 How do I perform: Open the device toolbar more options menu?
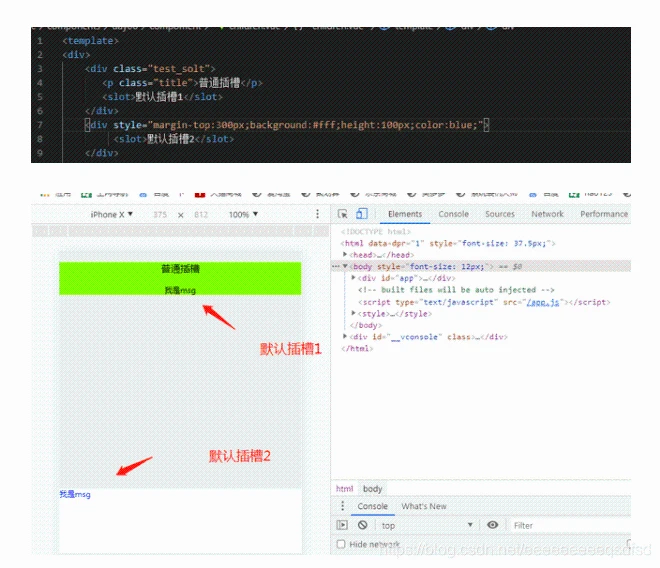point(317,214)
